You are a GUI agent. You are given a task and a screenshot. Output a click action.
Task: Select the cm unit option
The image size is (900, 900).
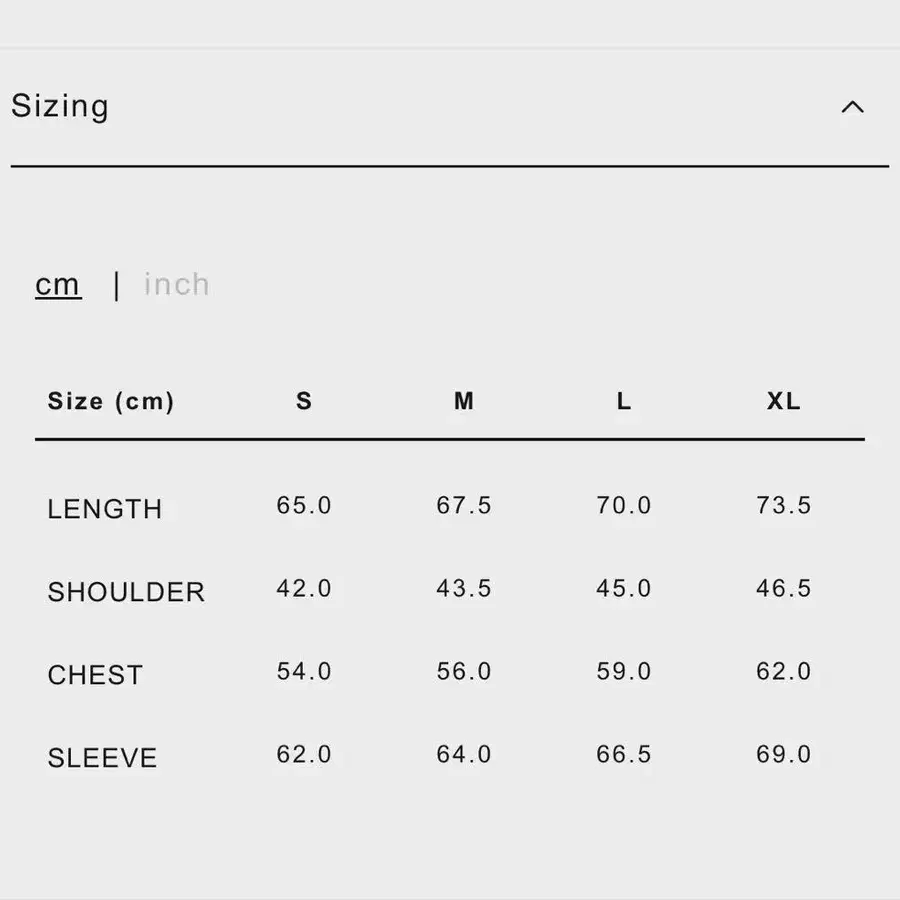[58, 285]
